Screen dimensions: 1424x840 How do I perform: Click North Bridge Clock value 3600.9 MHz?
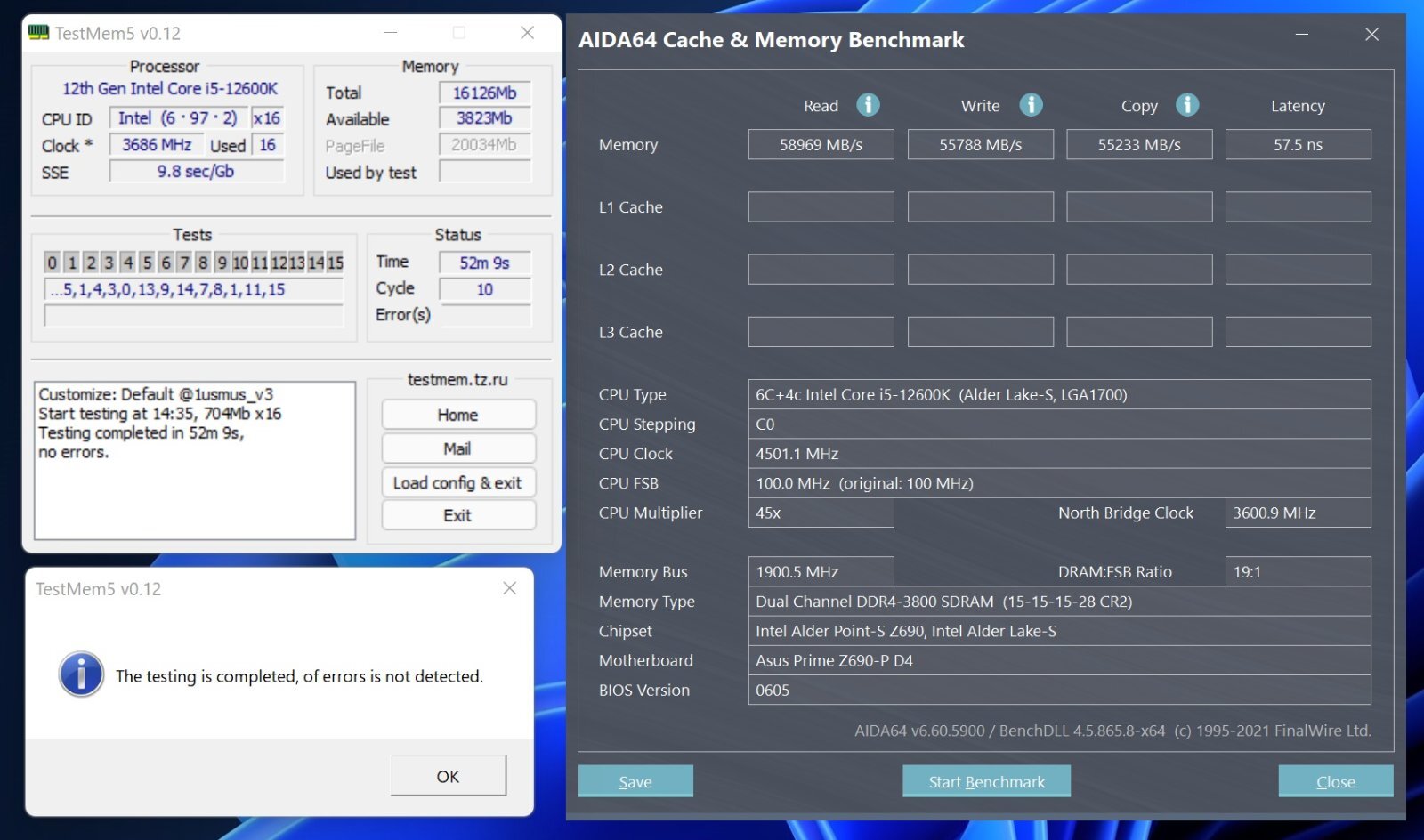pyautogui.click(x=1298, y=513)
